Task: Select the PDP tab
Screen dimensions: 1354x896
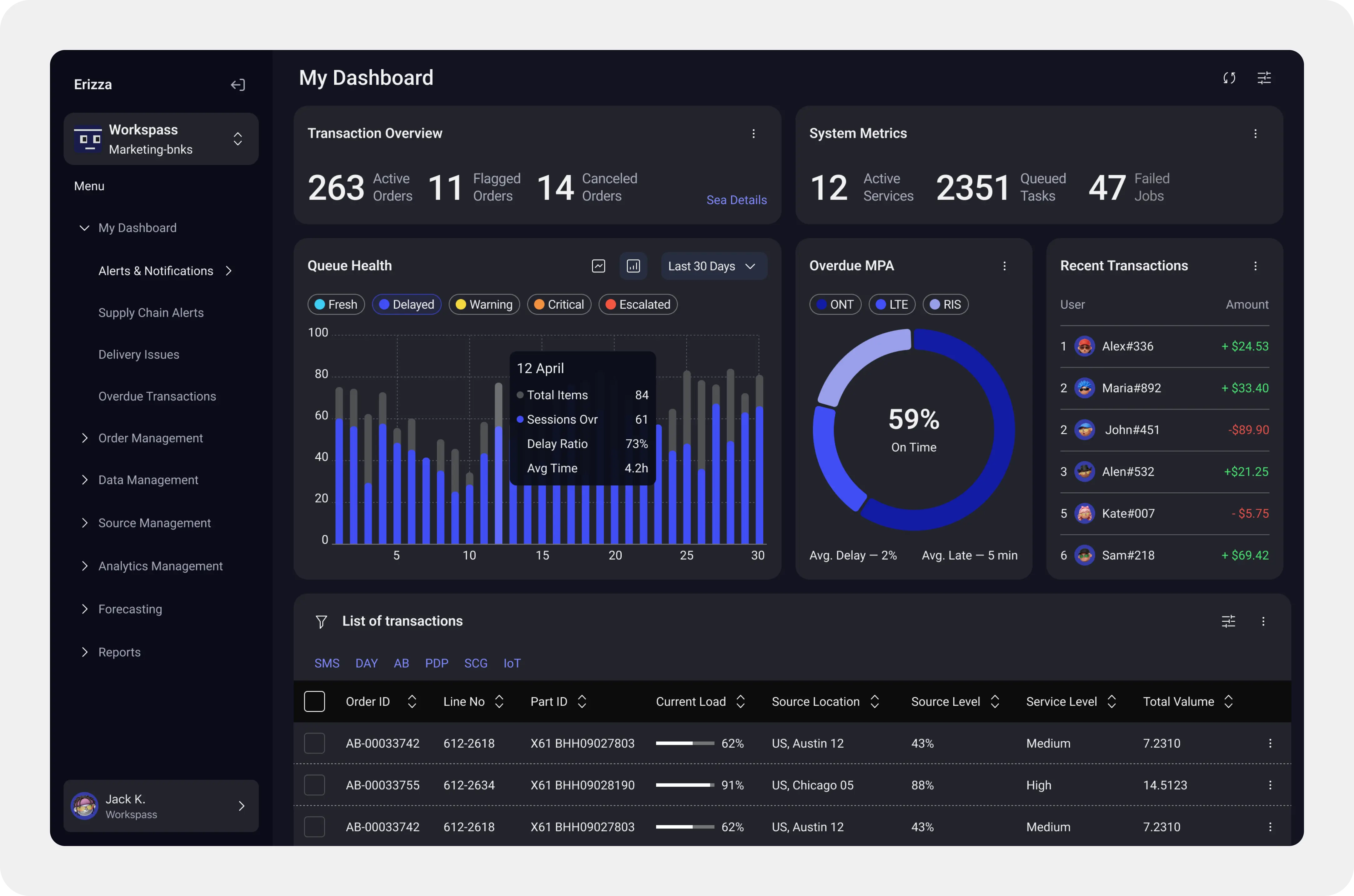Action: (437, 664)
